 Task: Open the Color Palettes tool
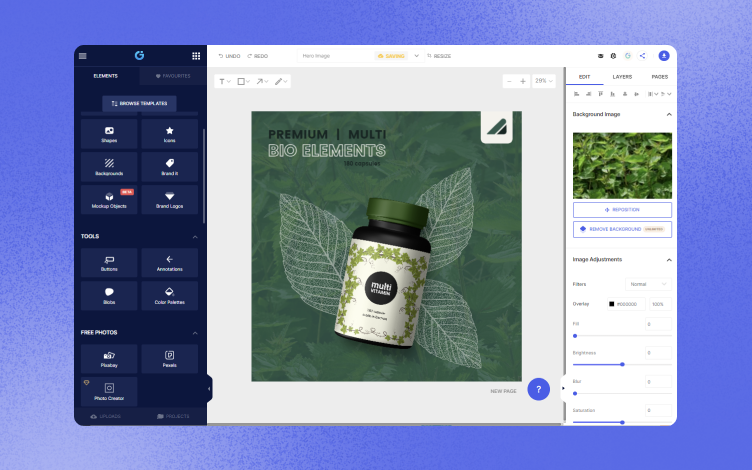pyautogui.click(x=169, y=296)
